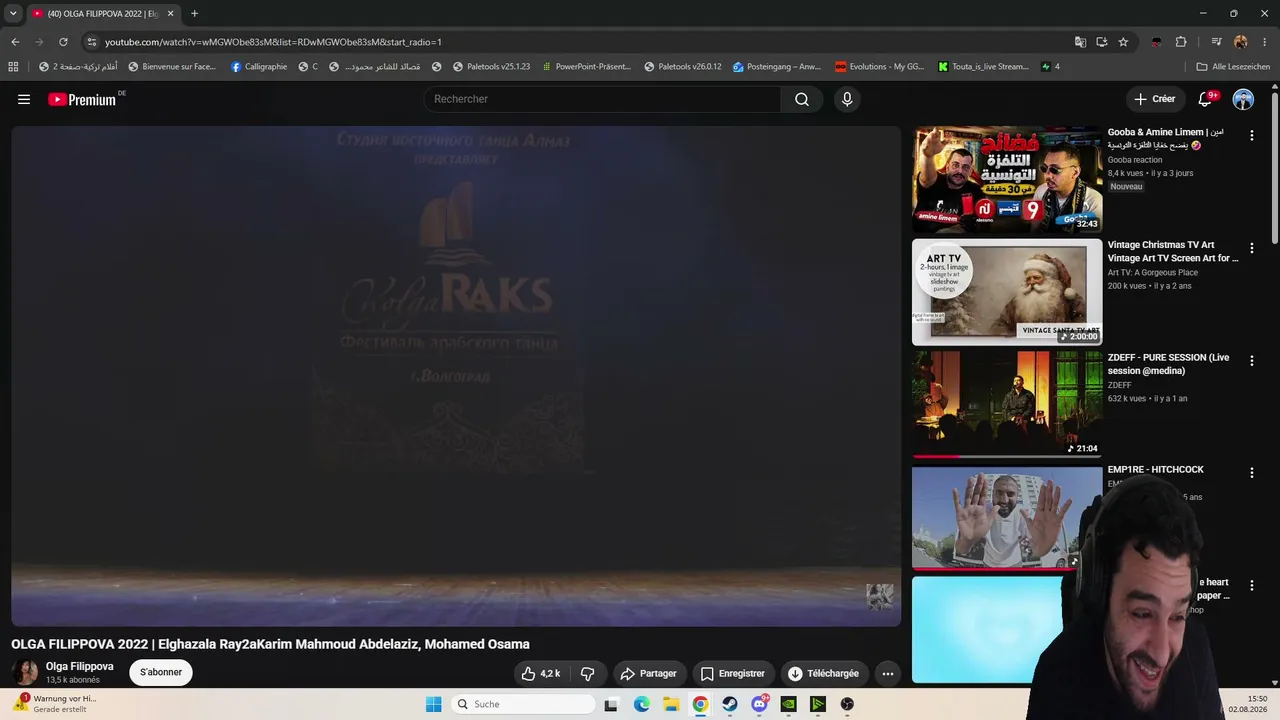Open OBS Studio from the taskbar

847,704
